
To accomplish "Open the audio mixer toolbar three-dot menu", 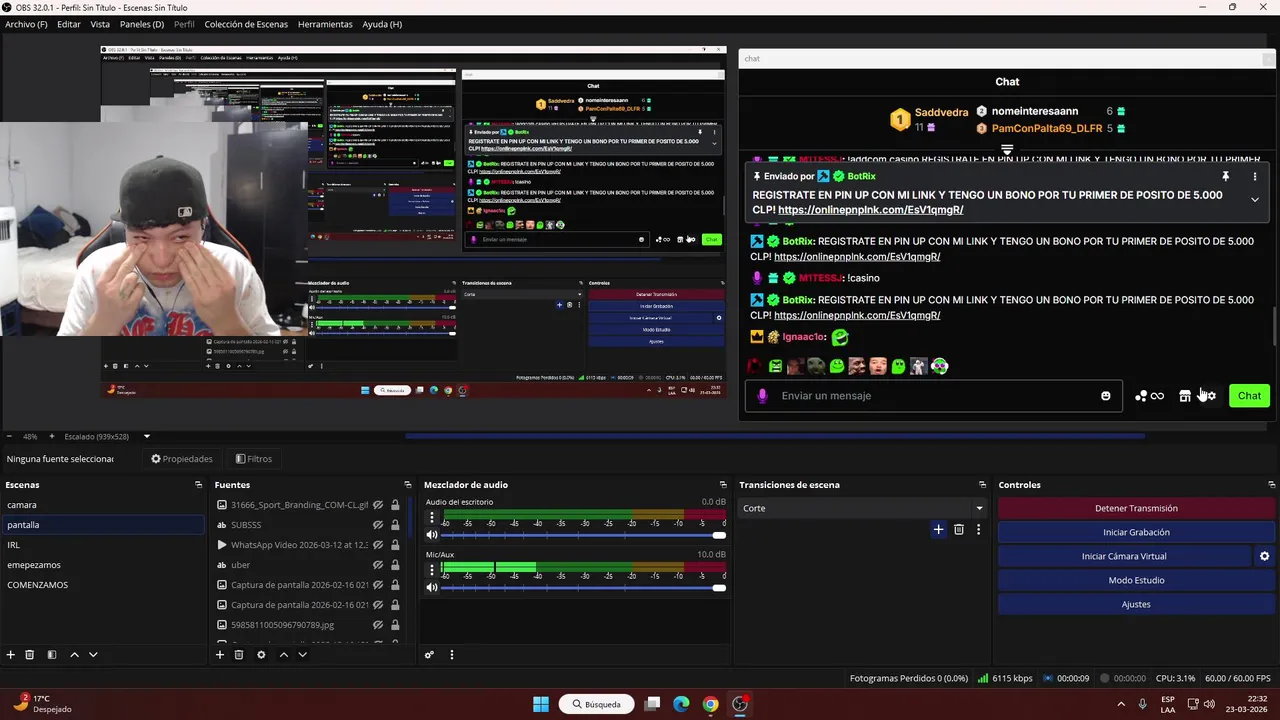I will tap(451, 655).
